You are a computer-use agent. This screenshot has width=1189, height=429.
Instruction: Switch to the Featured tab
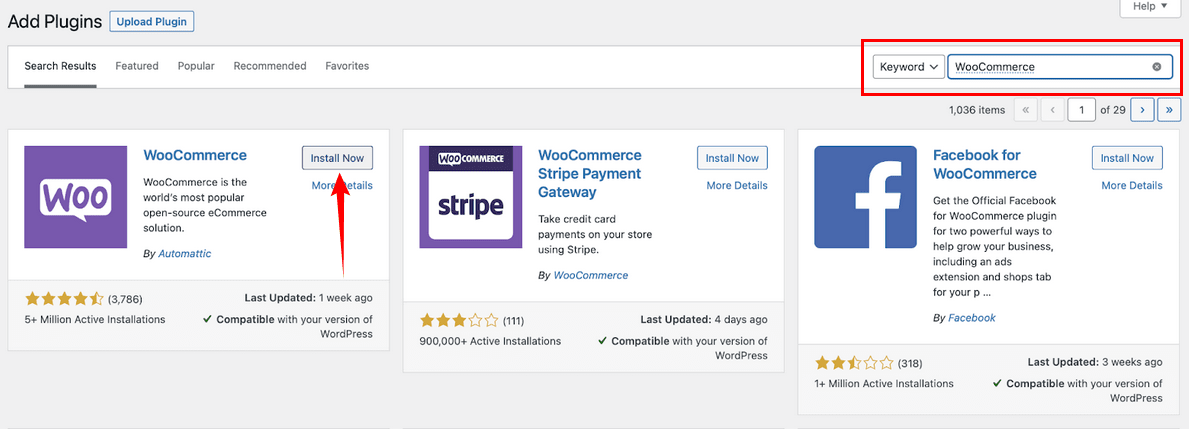tap(137, 66)
